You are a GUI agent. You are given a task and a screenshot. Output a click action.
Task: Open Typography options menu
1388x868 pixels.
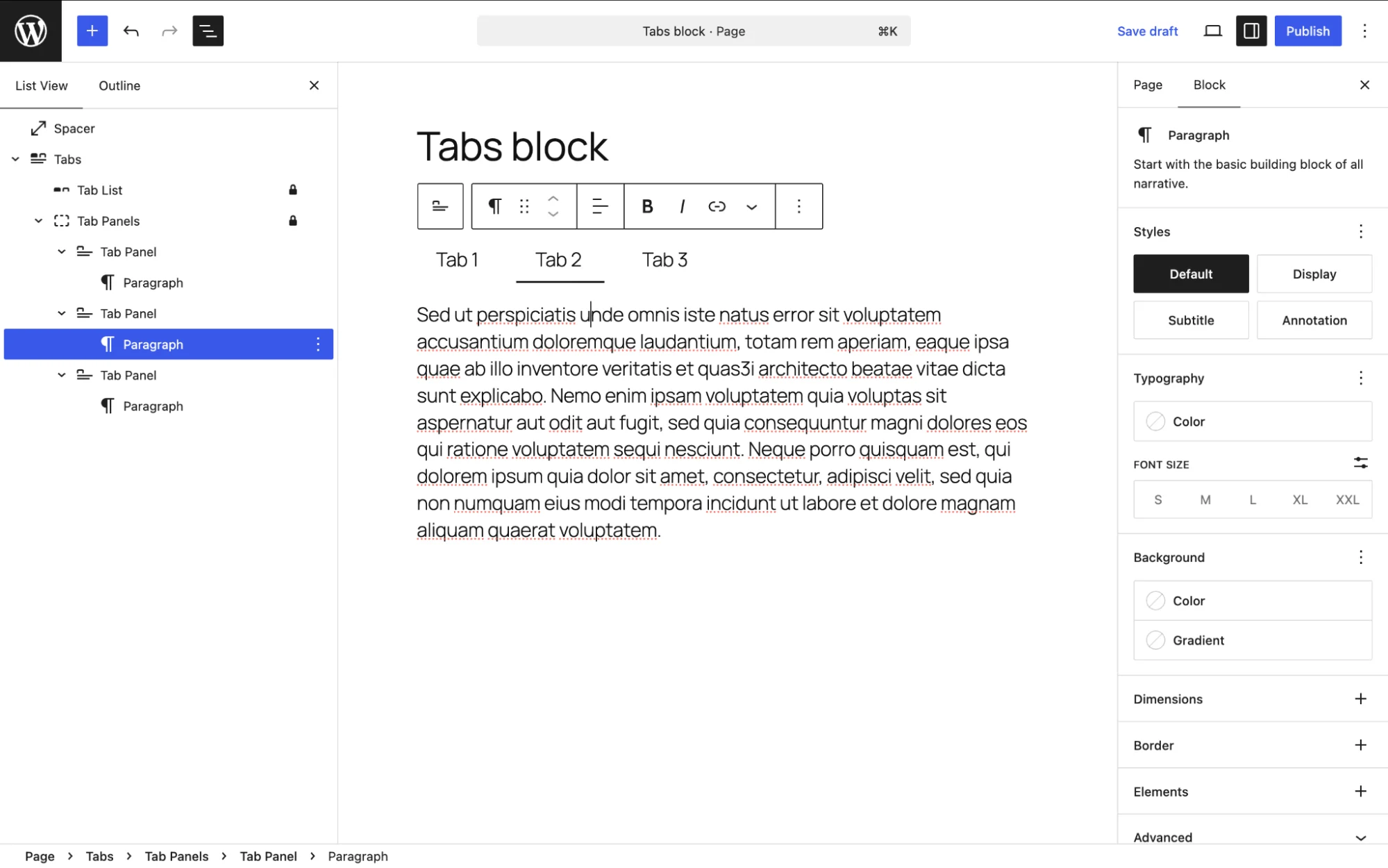pyautogui.click(x=1360, y=378)
